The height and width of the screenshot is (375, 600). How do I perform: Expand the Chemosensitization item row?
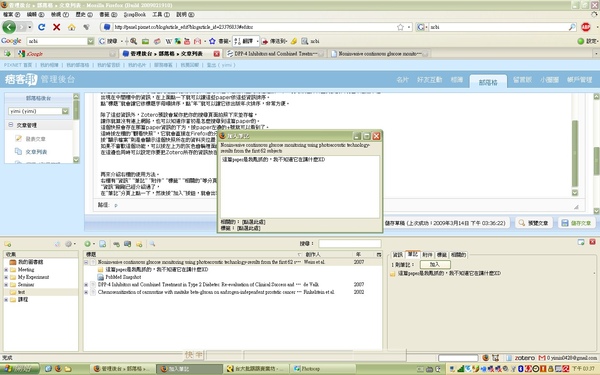(x=86, y=292)
